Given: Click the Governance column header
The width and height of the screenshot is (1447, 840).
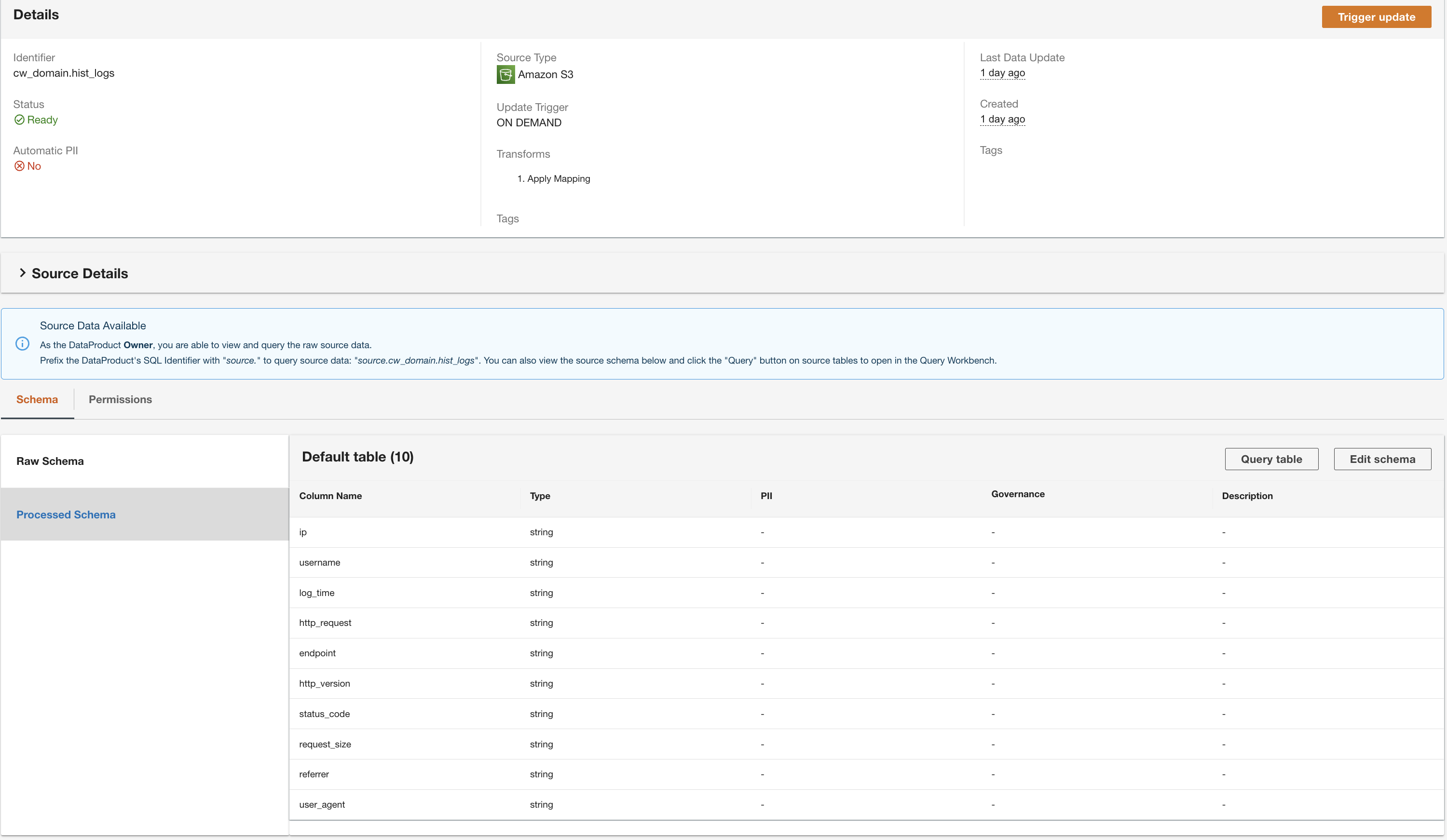Looking at the screenshot, I should coord(1018,494).
